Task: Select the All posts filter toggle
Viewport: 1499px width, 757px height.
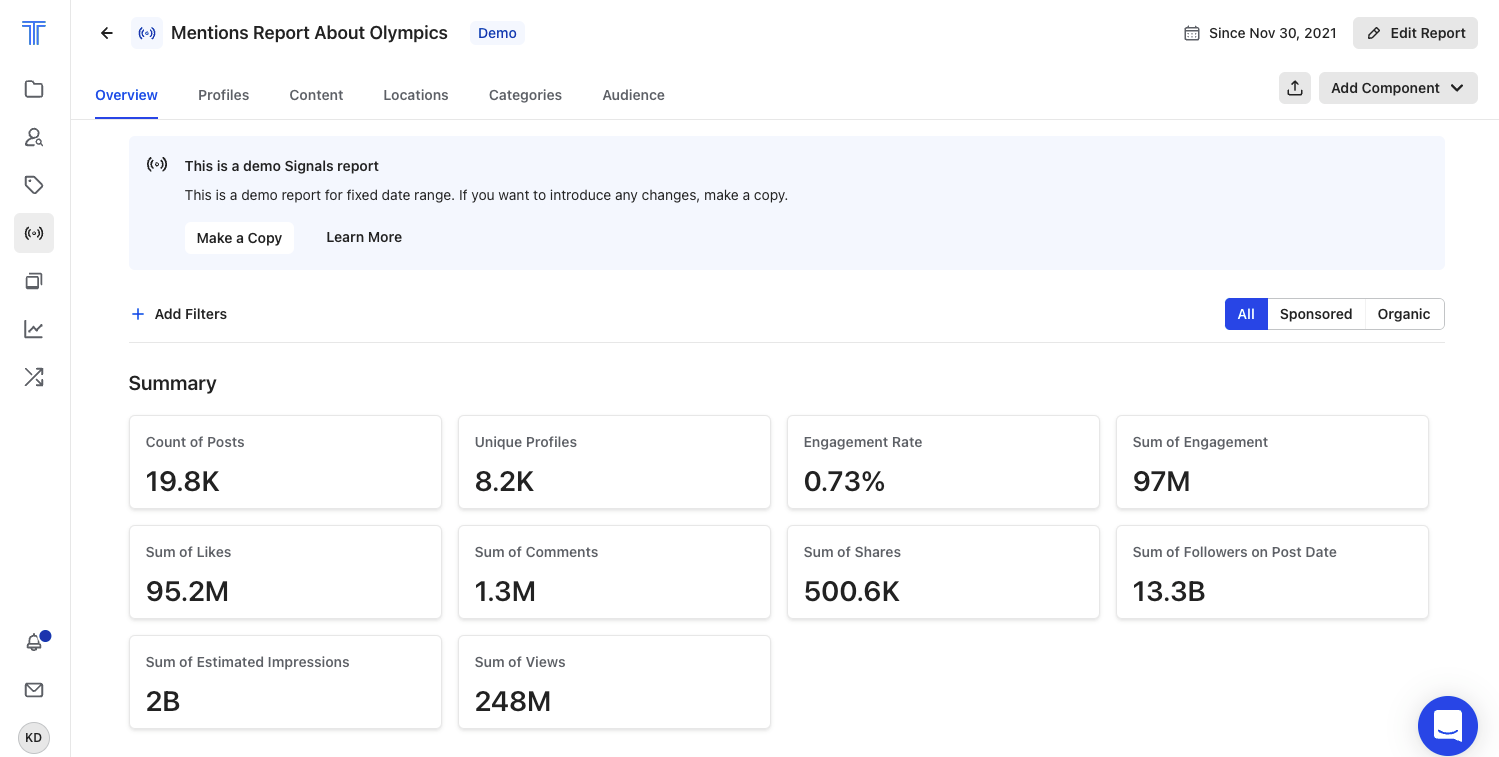Action: click(x=1245, y=314)
